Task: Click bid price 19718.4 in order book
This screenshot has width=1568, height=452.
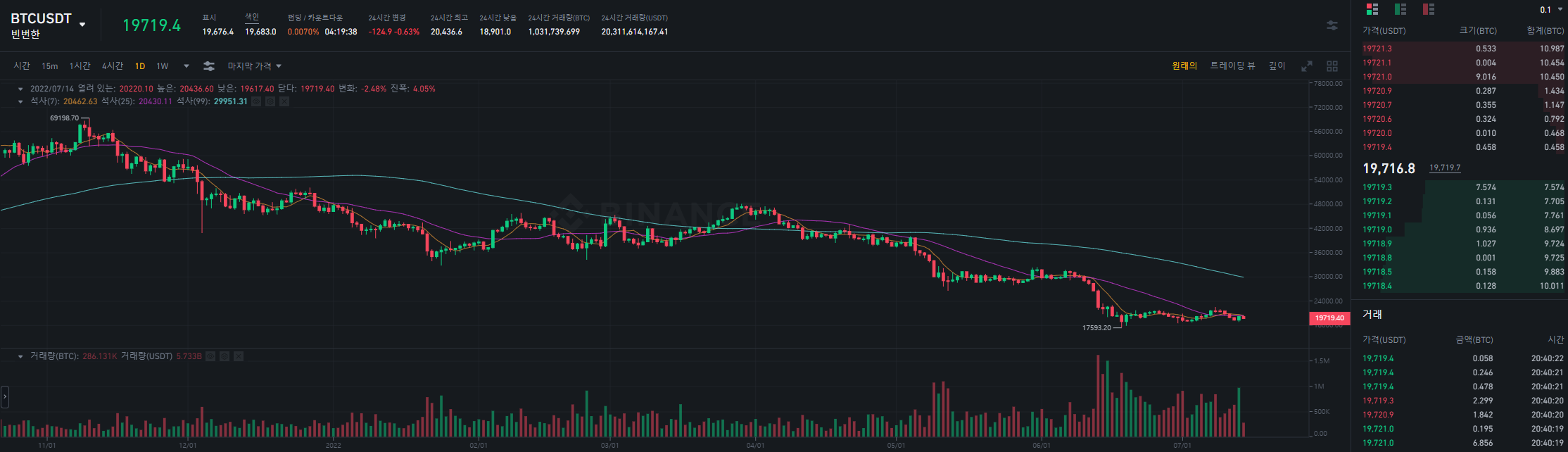Action: [1377, 286]
